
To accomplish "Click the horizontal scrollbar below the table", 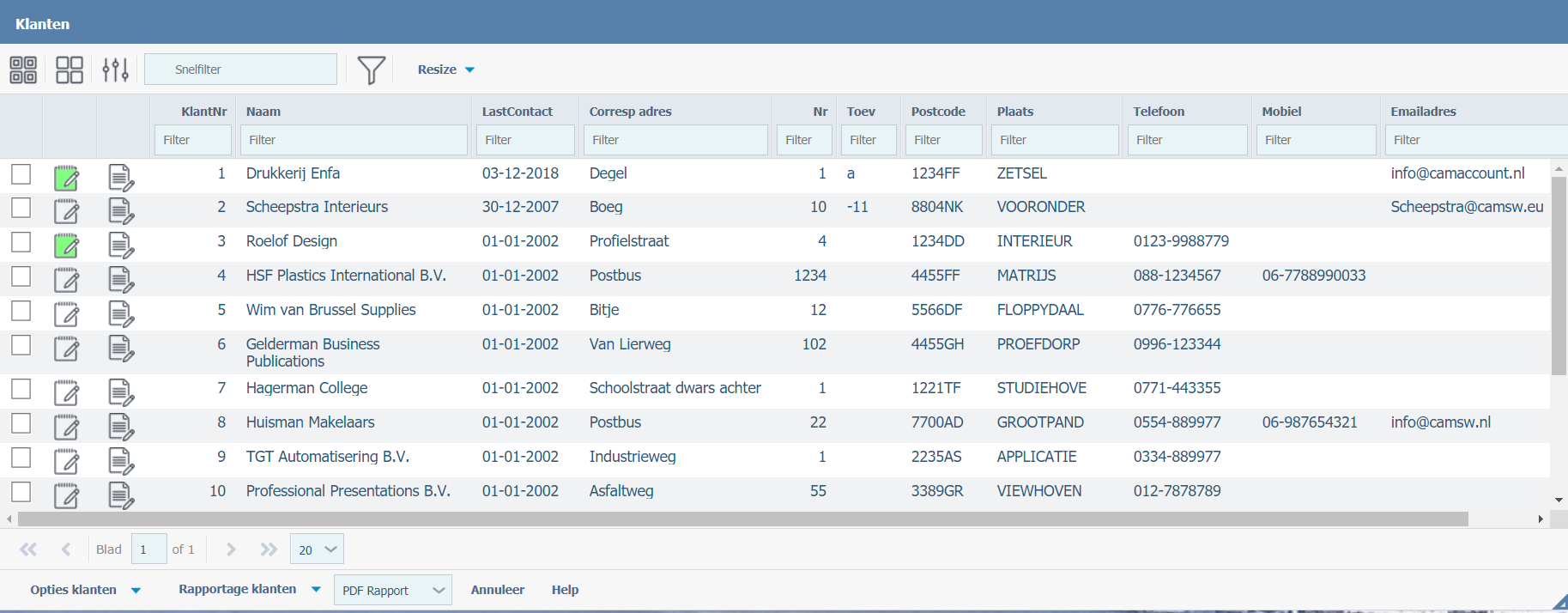I will tap(742, 519).
